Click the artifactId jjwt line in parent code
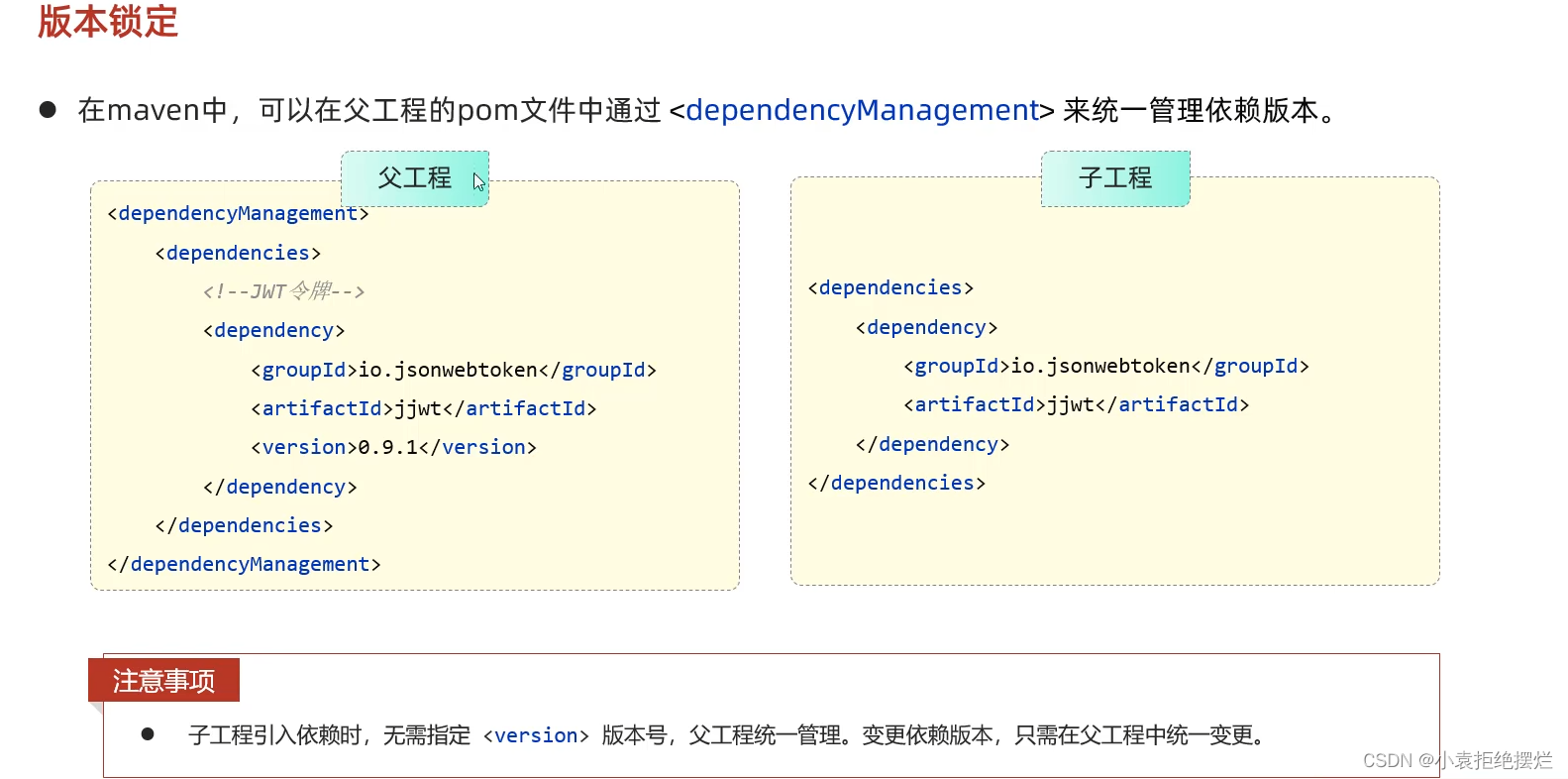This screenshot has width=1568, height=779. (x=423, y=408)
